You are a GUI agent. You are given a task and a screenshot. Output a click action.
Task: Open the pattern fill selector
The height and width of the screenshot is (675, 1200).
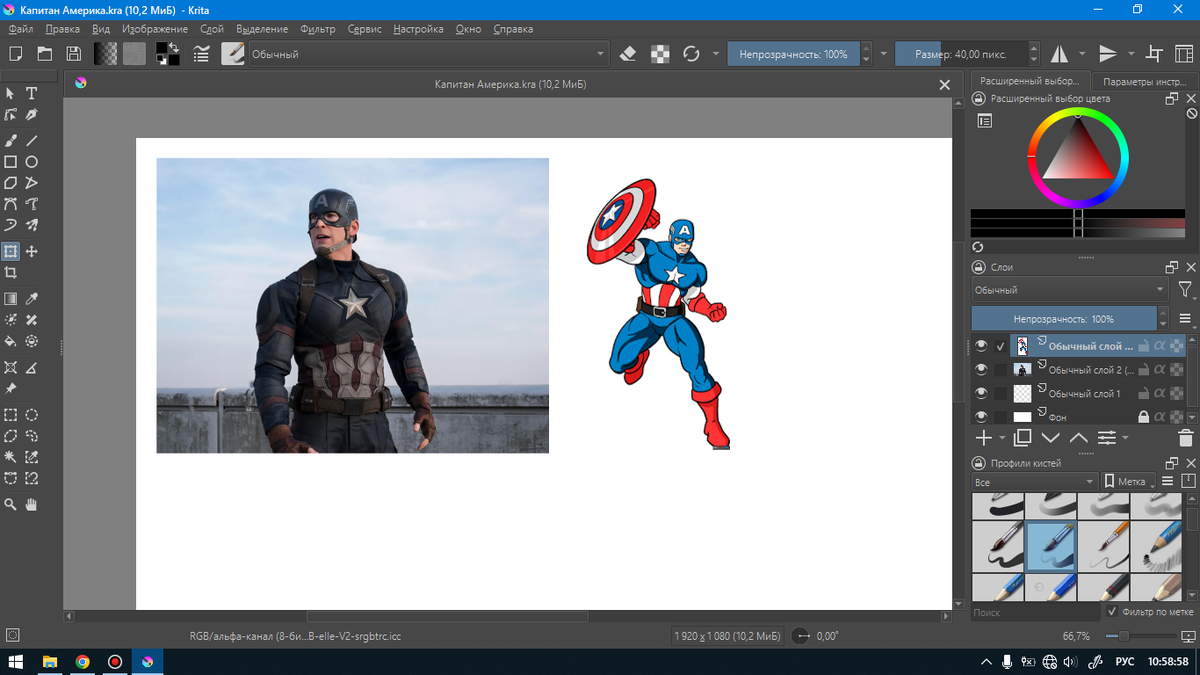[134, 54]
